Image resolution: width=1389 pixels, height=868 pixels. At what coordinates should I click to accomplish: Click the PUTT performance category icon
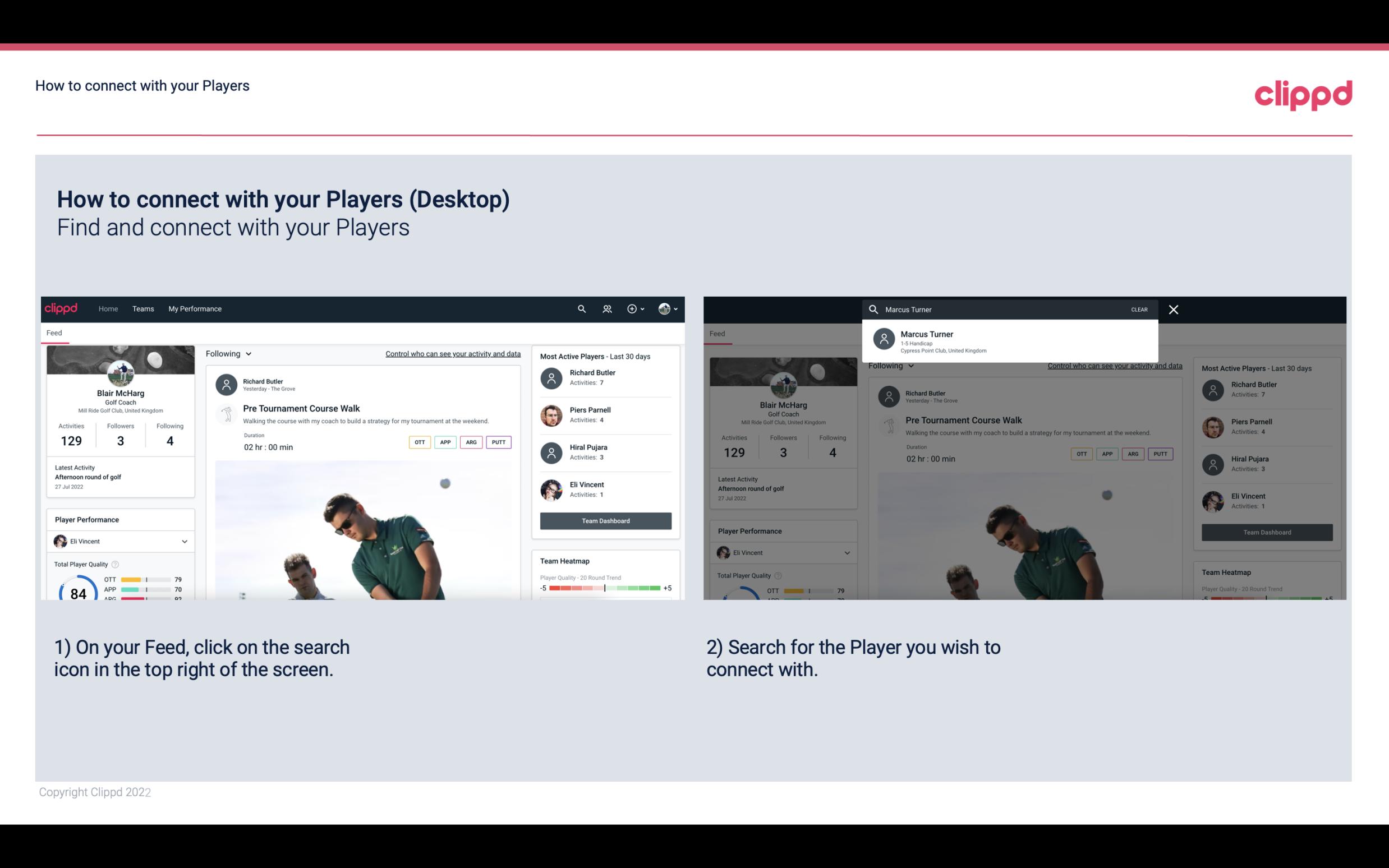pyautogui.click(x=498, y=441)
